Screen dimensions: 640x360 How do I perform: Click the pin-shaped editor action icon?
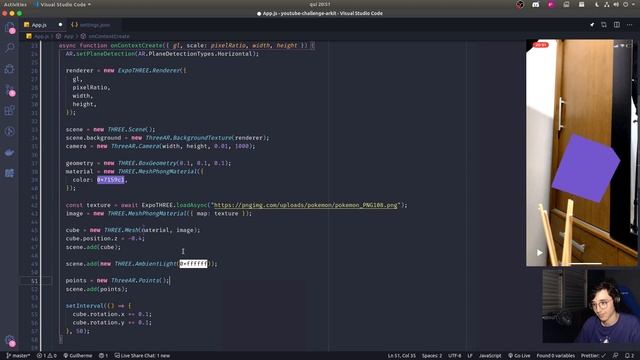pos(592,25)
